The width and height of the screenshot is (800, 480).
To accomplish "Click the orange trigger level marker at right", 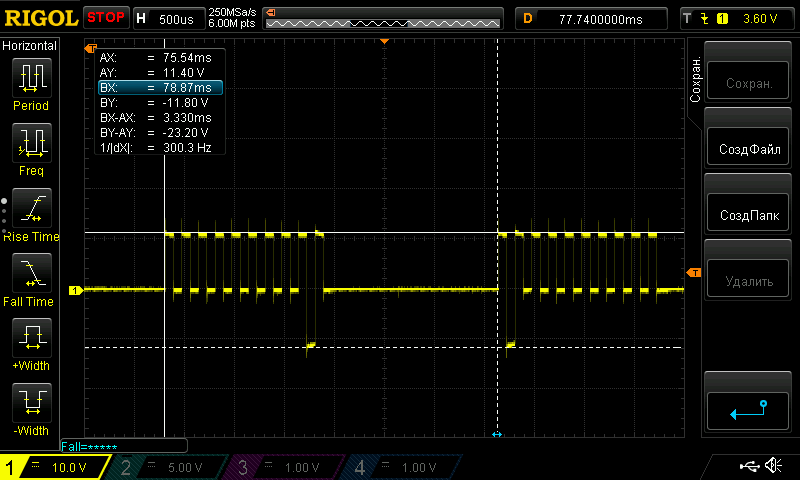I will click(694, 273).
